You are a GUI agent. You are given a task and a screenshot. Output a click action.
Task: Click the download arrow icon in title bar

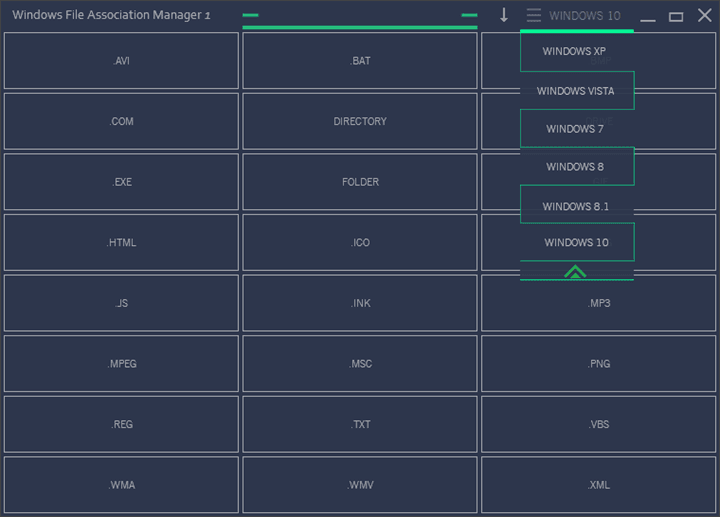[x=504, y=15]
